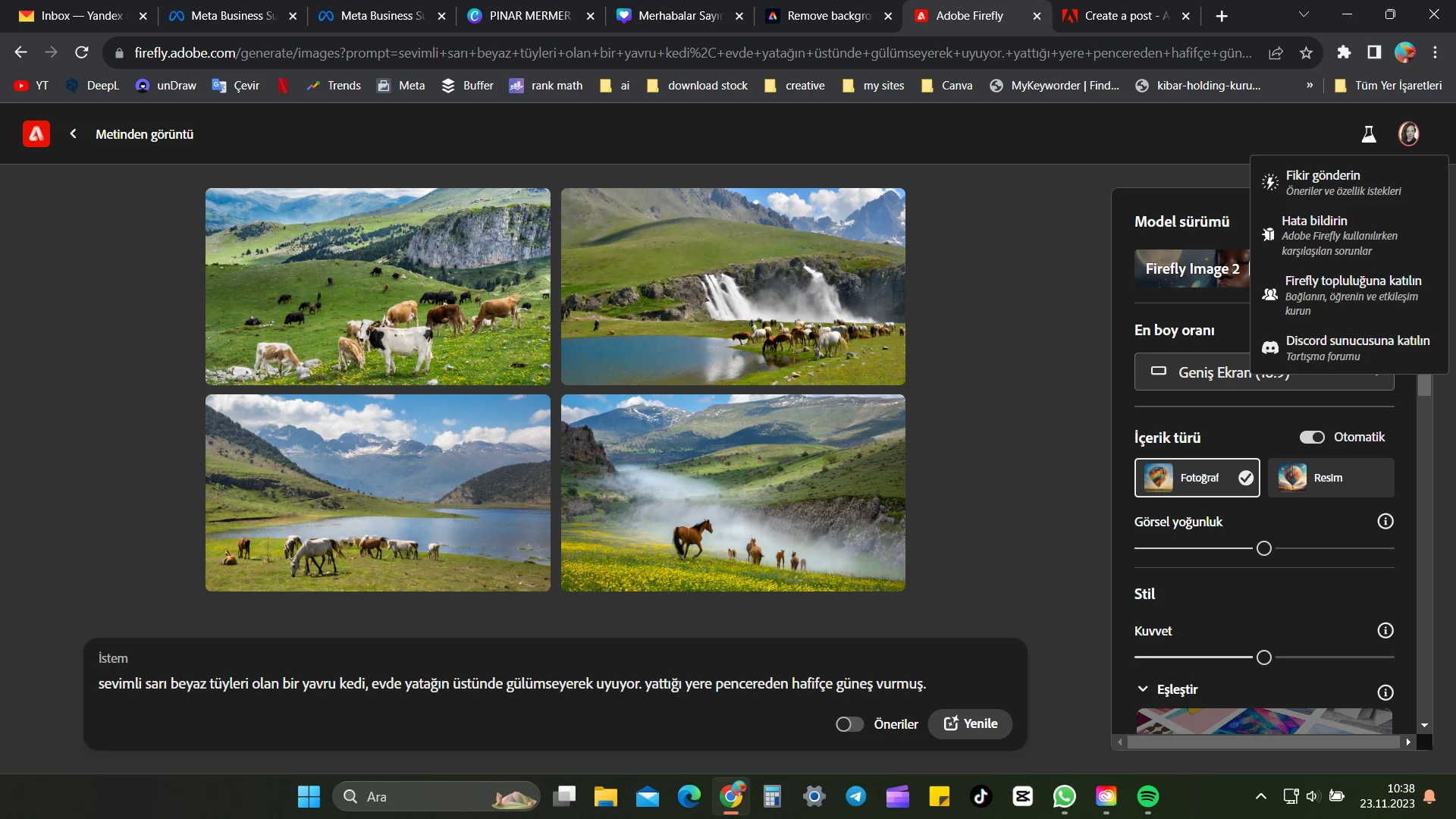Enable the Öneriler toggle

click(849, 724)
